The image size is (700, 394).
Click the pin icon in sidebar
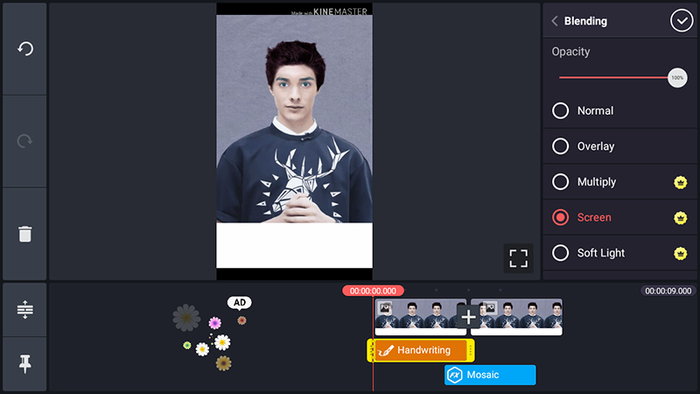coord(25,364)
